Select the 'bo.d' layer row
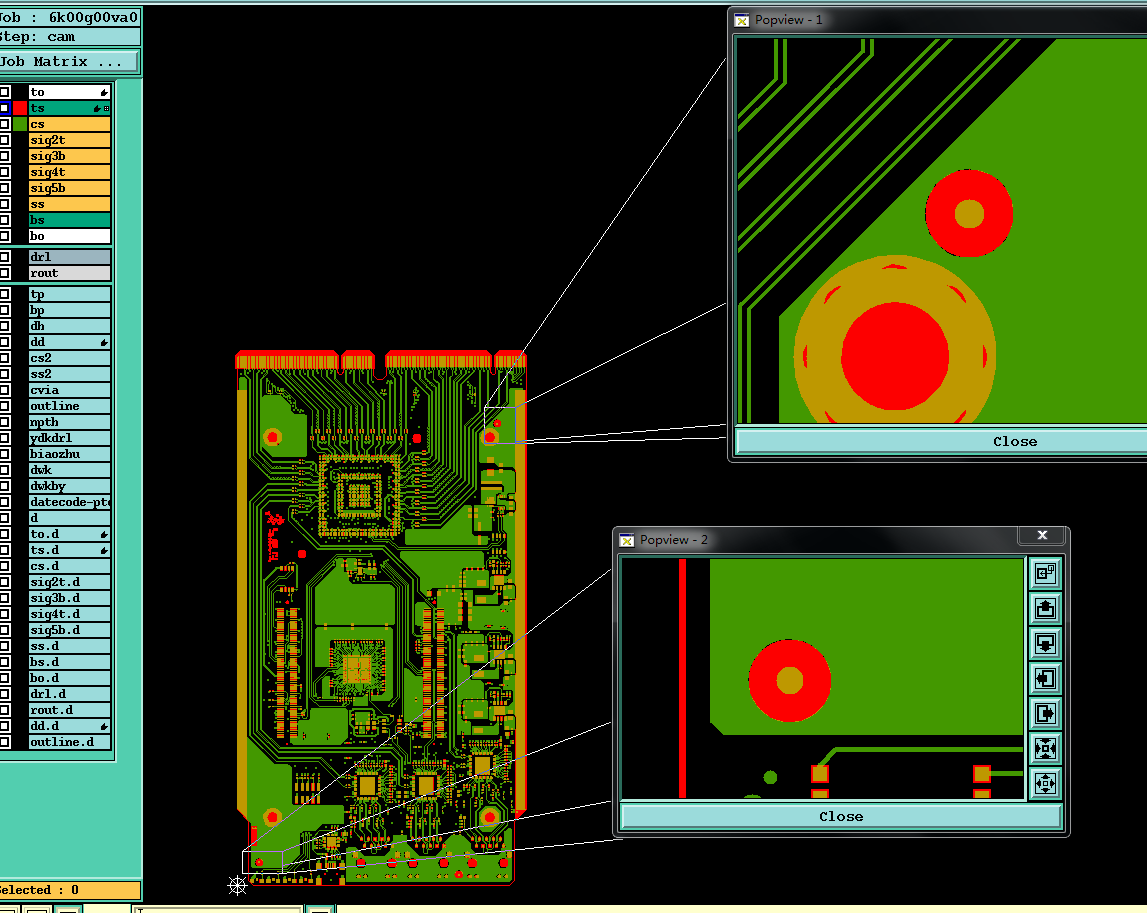Screen dimensions: 1147x913 click(x=69, y=678)
